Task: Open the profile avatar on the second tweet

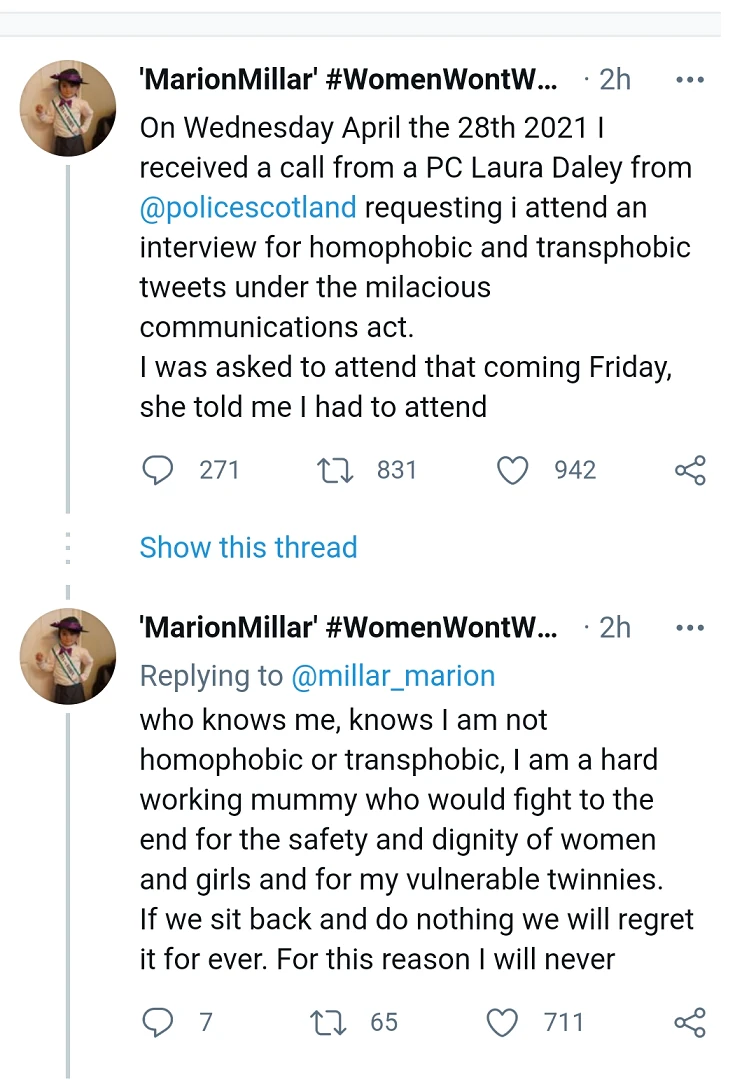Action: pyautogui.click(x=68, y=656)
